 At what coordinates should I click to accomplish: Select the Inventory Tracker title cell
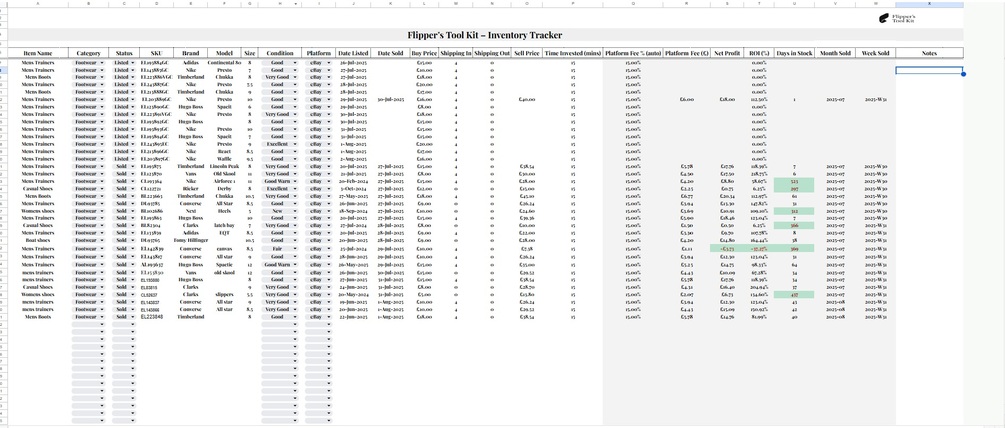coord(485,35)
